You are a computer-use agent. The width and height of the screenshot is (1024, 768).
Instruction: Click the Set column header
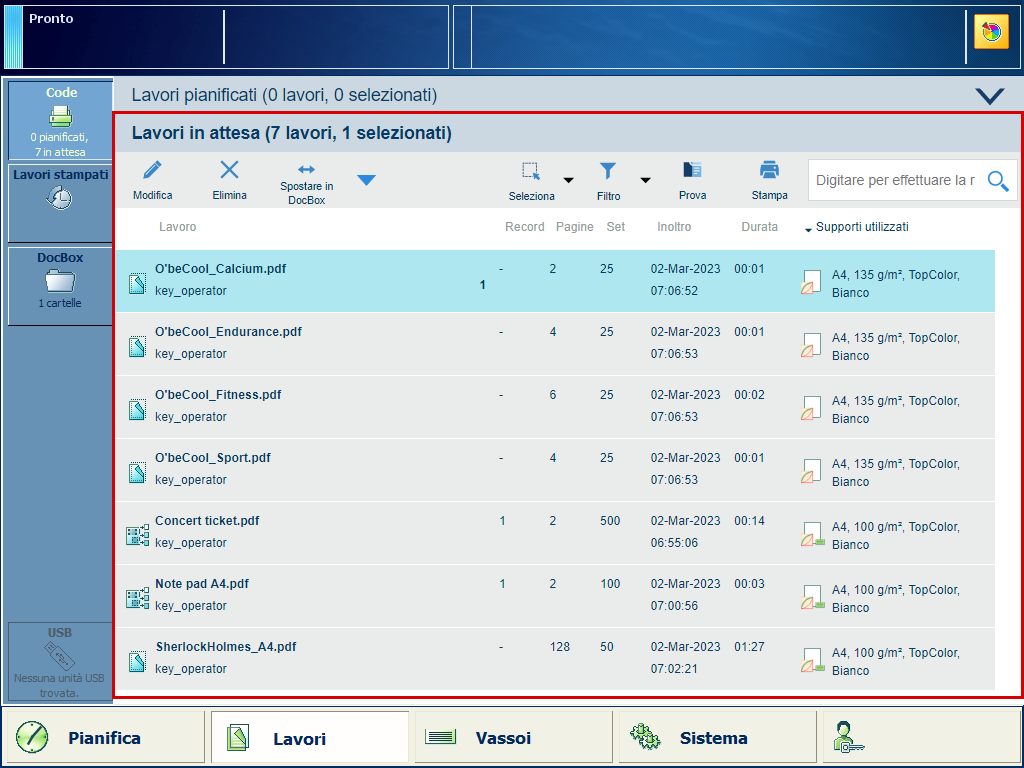[x=615, y=227]
